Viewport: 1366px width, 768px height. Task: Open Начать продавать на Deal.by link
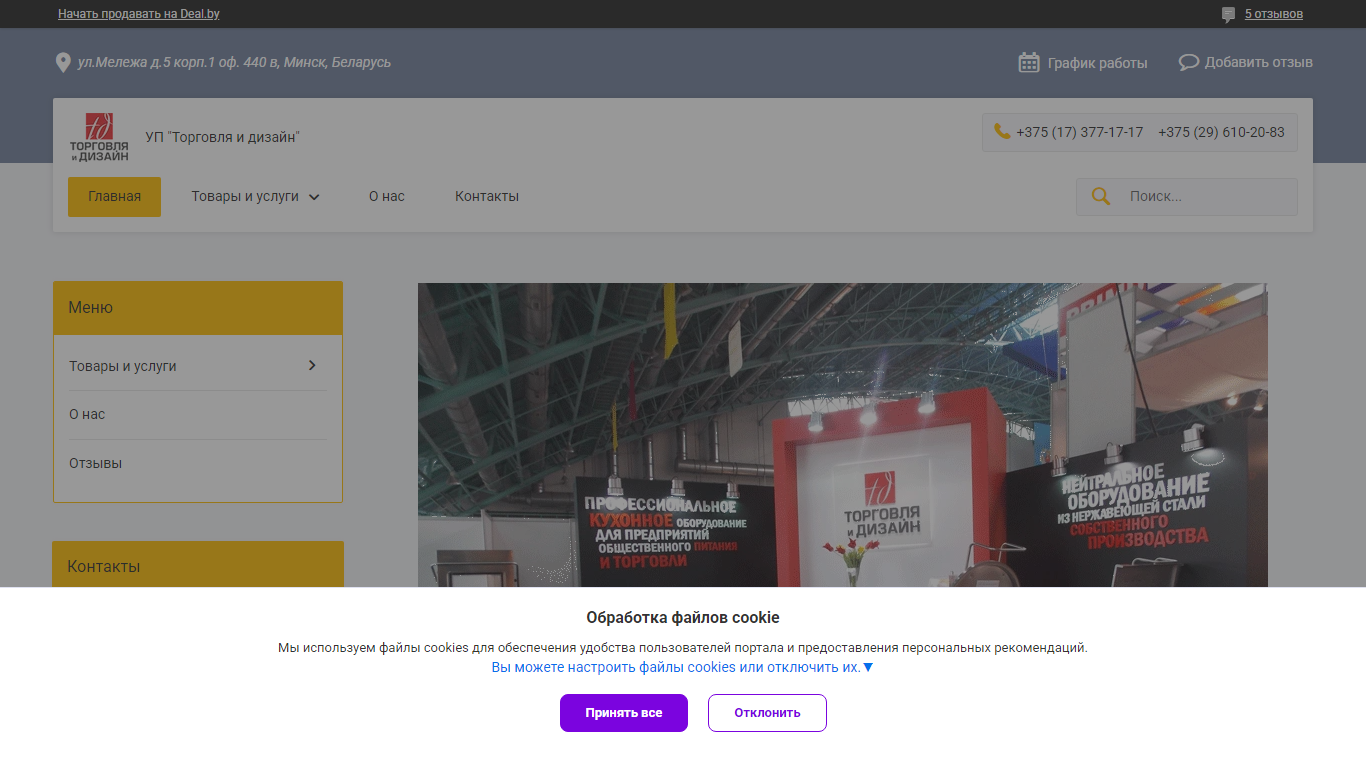(x=139, y=14)
